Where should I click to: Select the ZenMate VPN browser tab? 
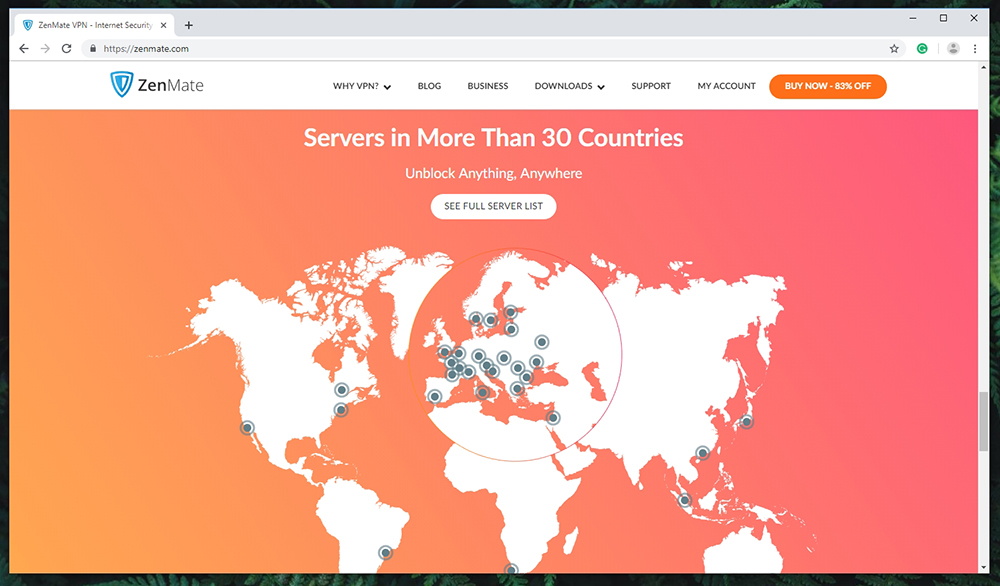point(94,26)
